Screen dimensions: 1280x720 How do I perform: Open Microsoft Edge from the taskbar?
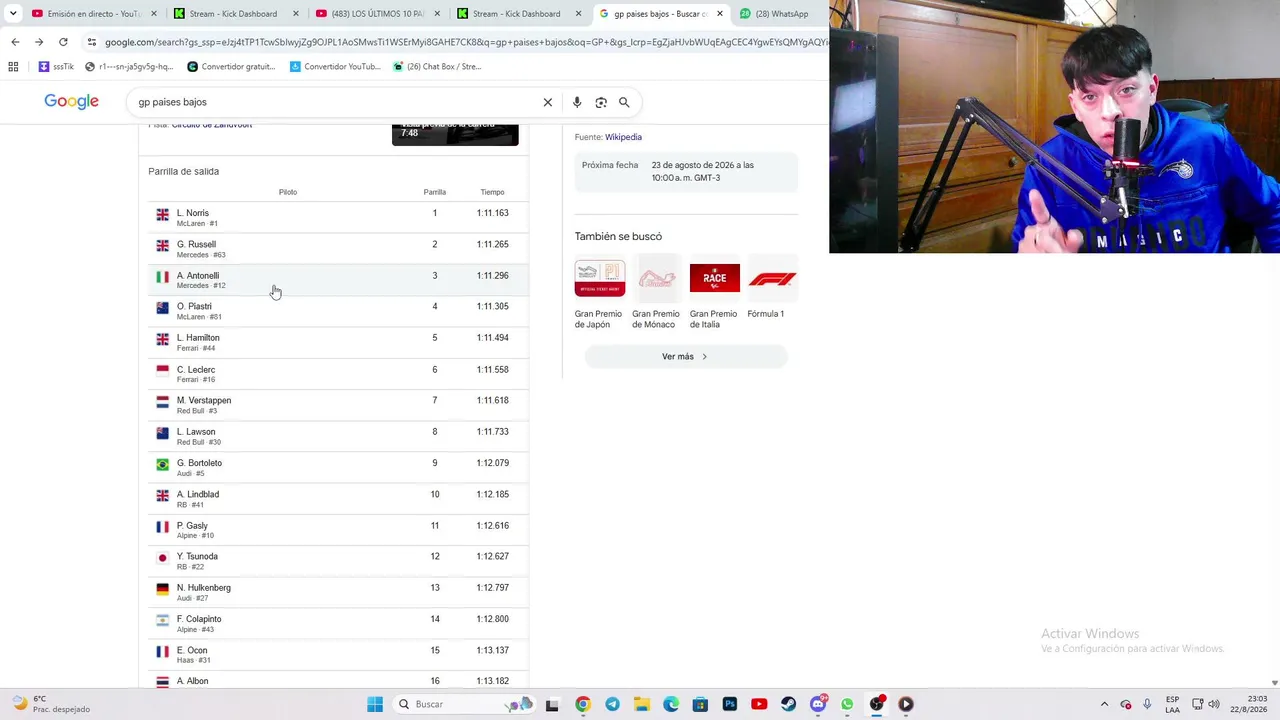pyautogui.click(x=671, y=704)
